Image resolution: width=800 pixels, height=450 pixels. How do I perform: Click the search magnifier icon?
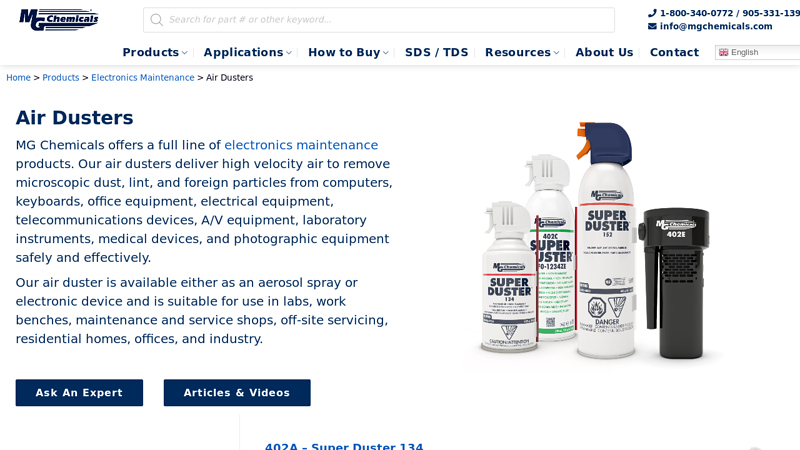click(157, 20)
